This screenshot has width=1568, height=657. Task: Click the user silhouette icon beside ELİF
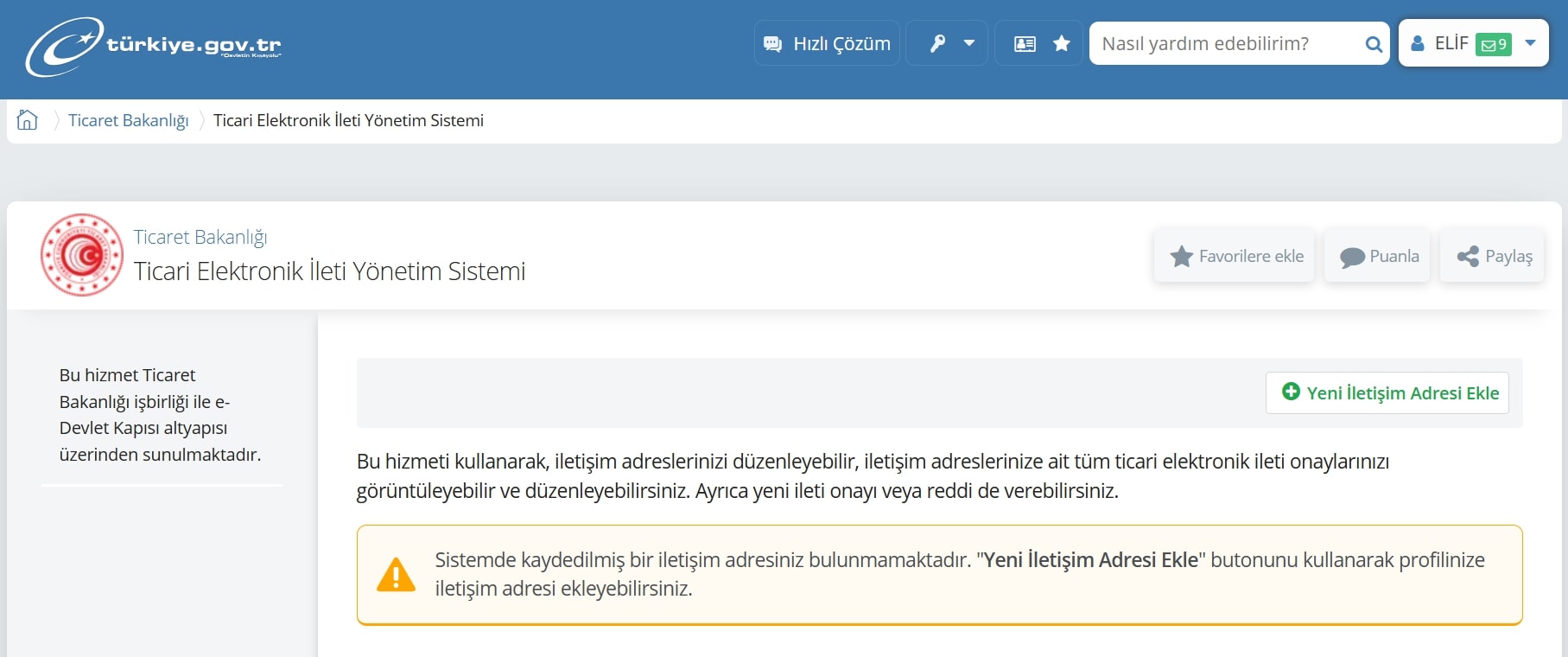[x=1418, y=43]
